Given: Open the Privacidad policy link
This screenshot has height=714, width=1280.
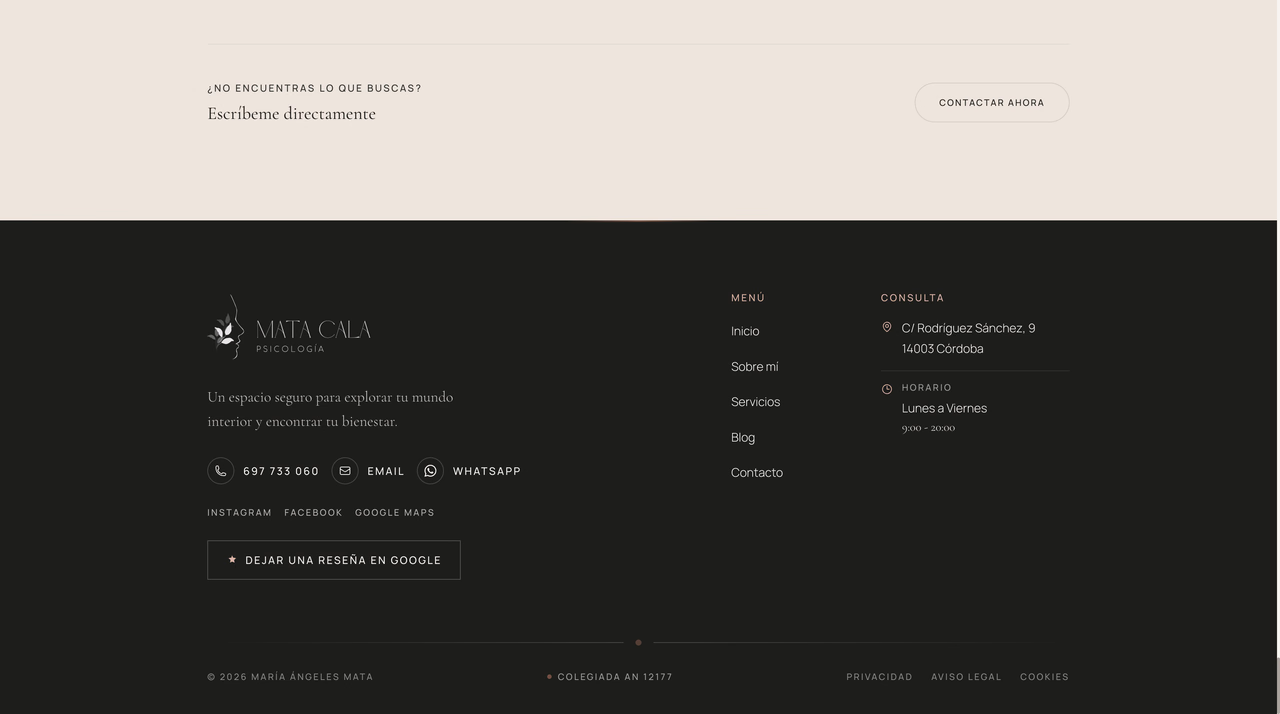Looking at the screenshot, I should (x=880, y=677).
